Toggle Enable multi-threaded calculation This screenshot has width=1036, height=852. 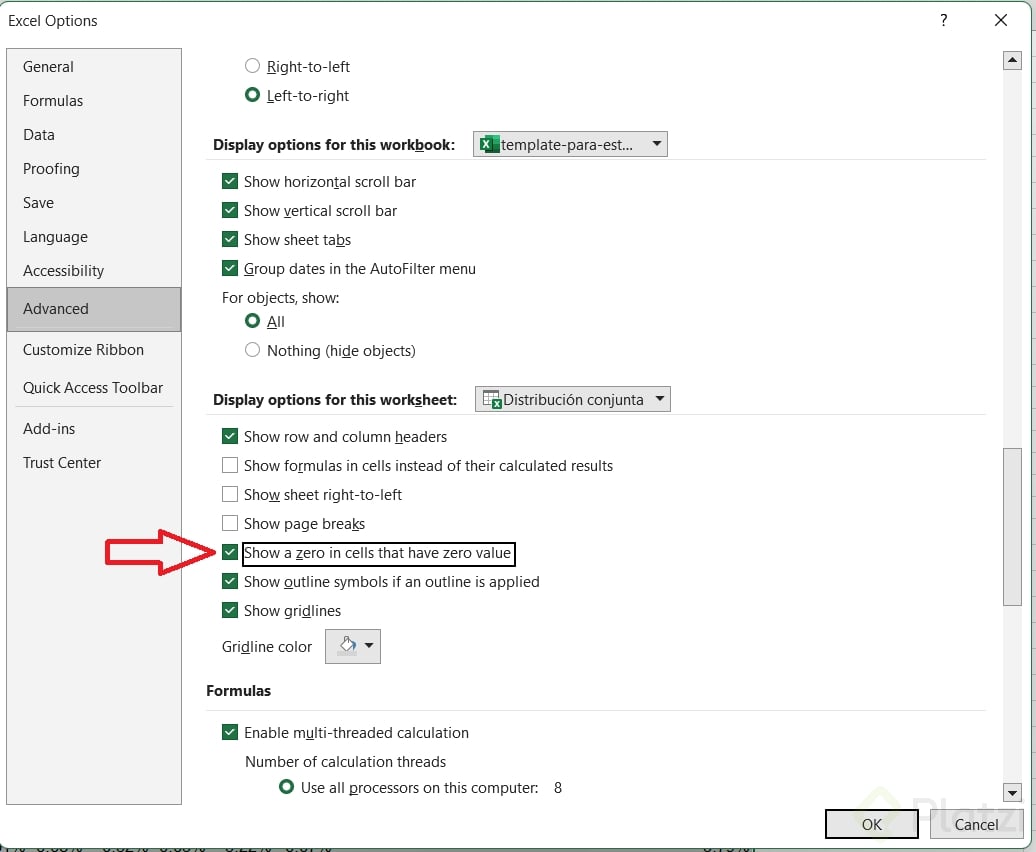230,732
